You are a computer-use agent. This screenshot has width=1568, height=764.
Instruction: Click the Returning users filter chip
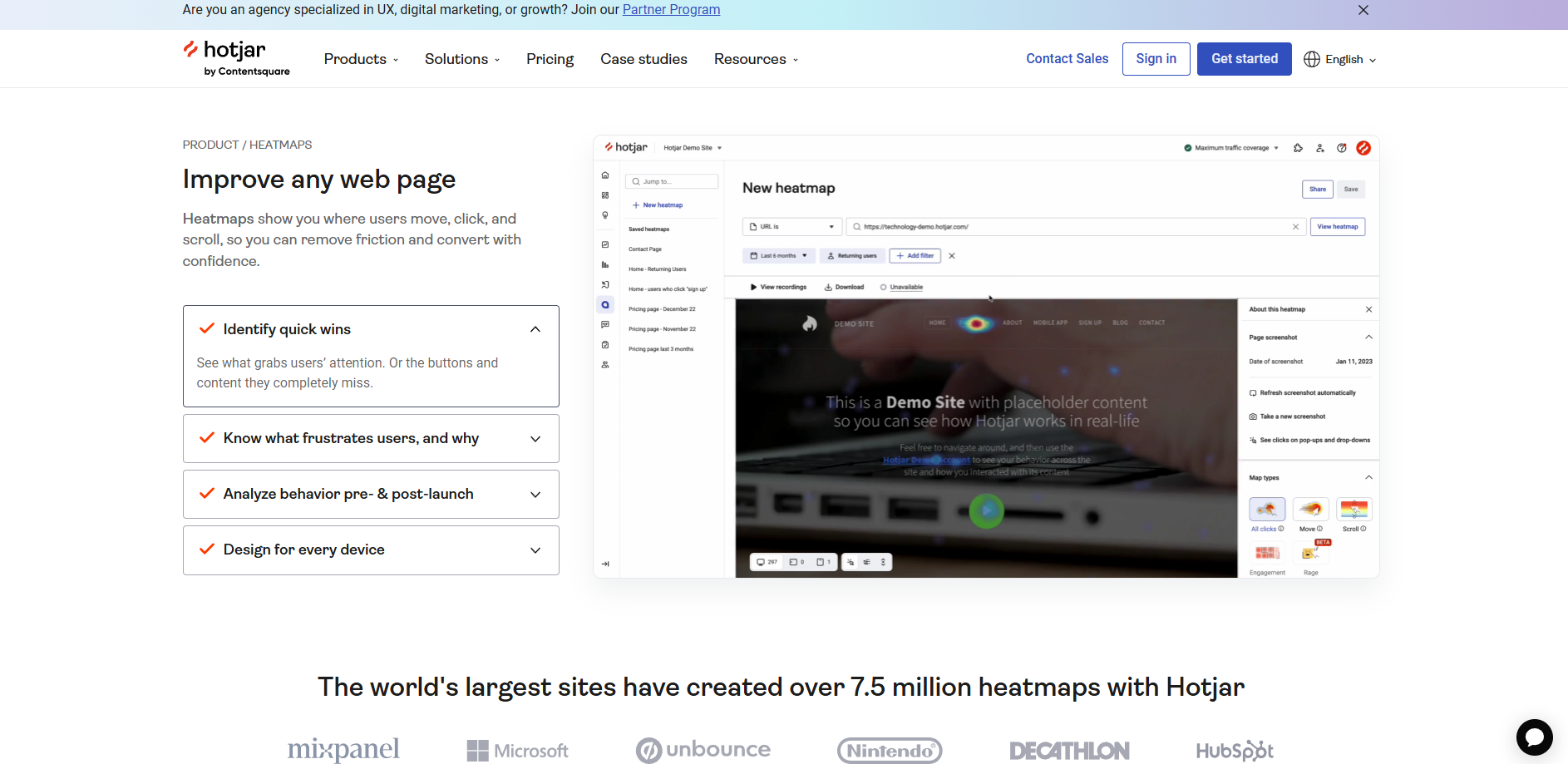(x=852, y=256)
